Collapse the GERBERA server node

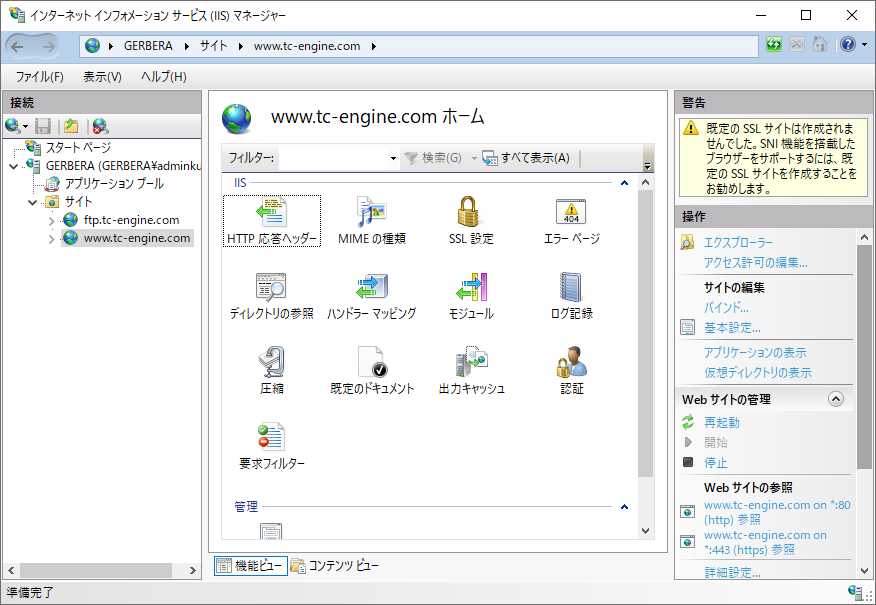(14, 166)
